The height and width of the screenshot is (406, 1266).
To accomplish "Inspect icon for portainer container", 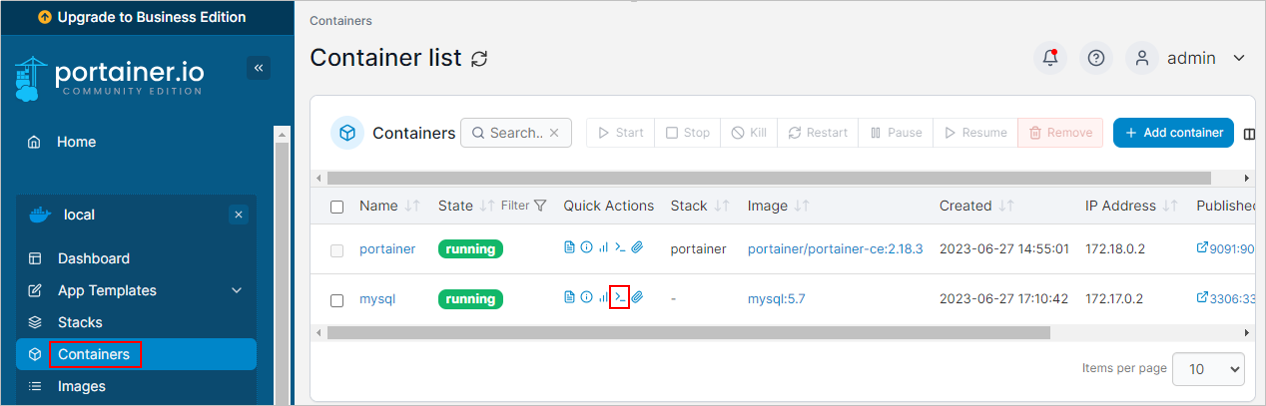I will (586, 248).
